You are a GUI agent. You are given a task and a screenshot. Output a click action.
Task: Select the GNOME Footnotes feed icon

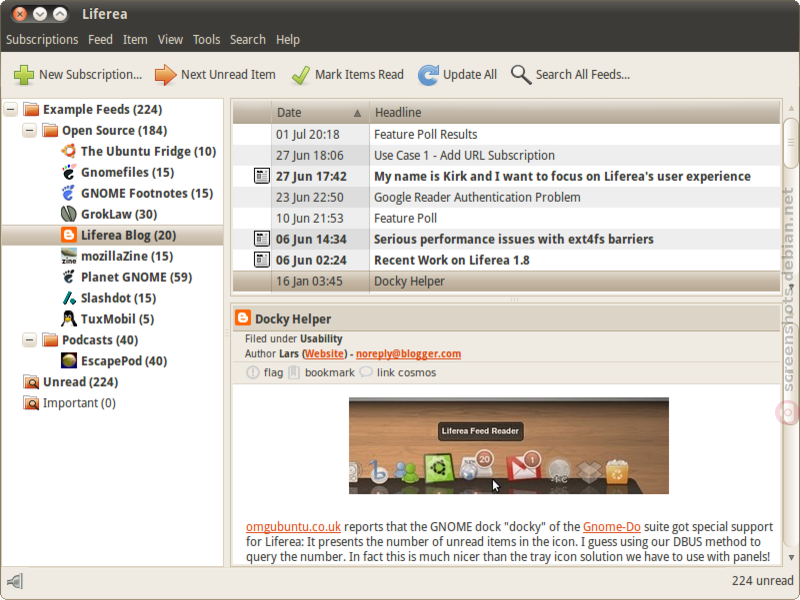tap(69, 193)
